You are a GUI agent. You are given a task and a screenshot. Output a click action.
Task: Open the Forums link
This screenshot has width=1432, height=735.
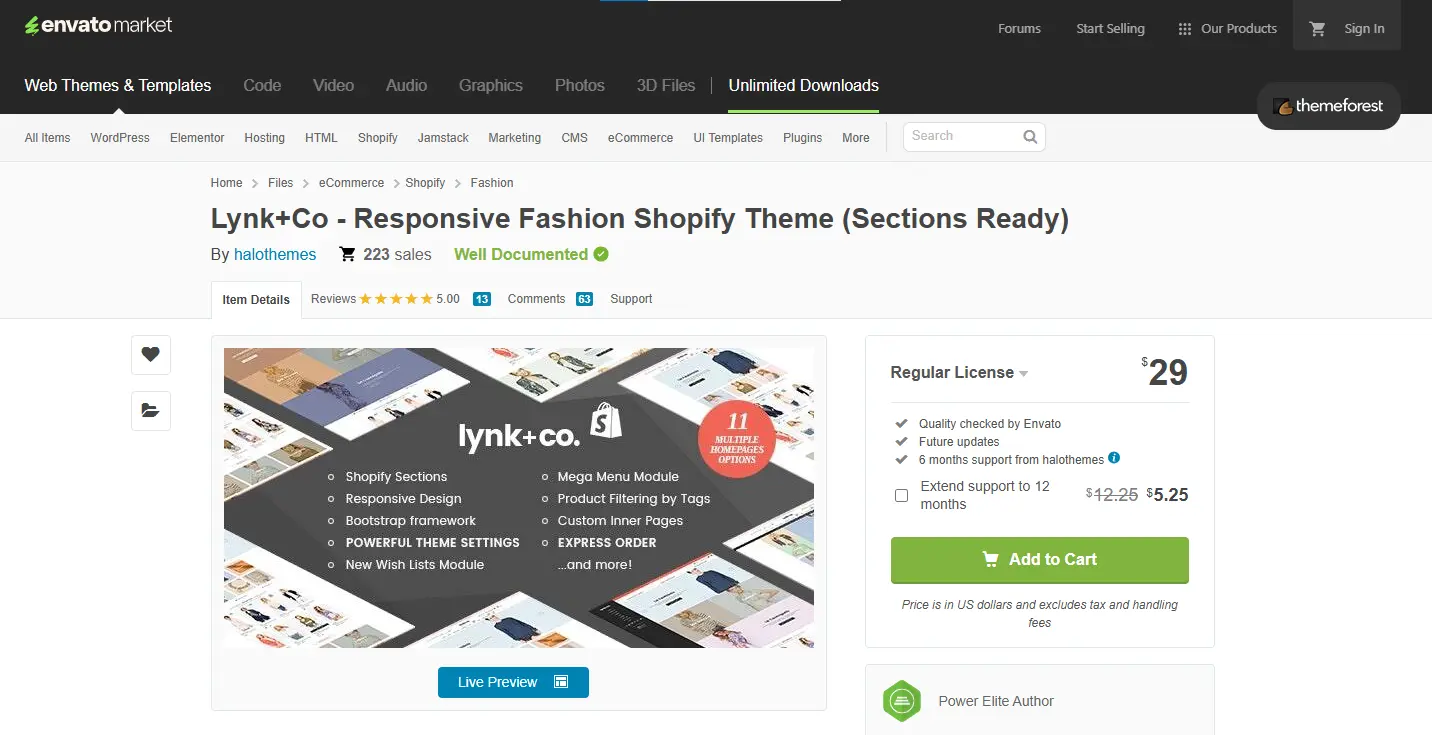1019,29
